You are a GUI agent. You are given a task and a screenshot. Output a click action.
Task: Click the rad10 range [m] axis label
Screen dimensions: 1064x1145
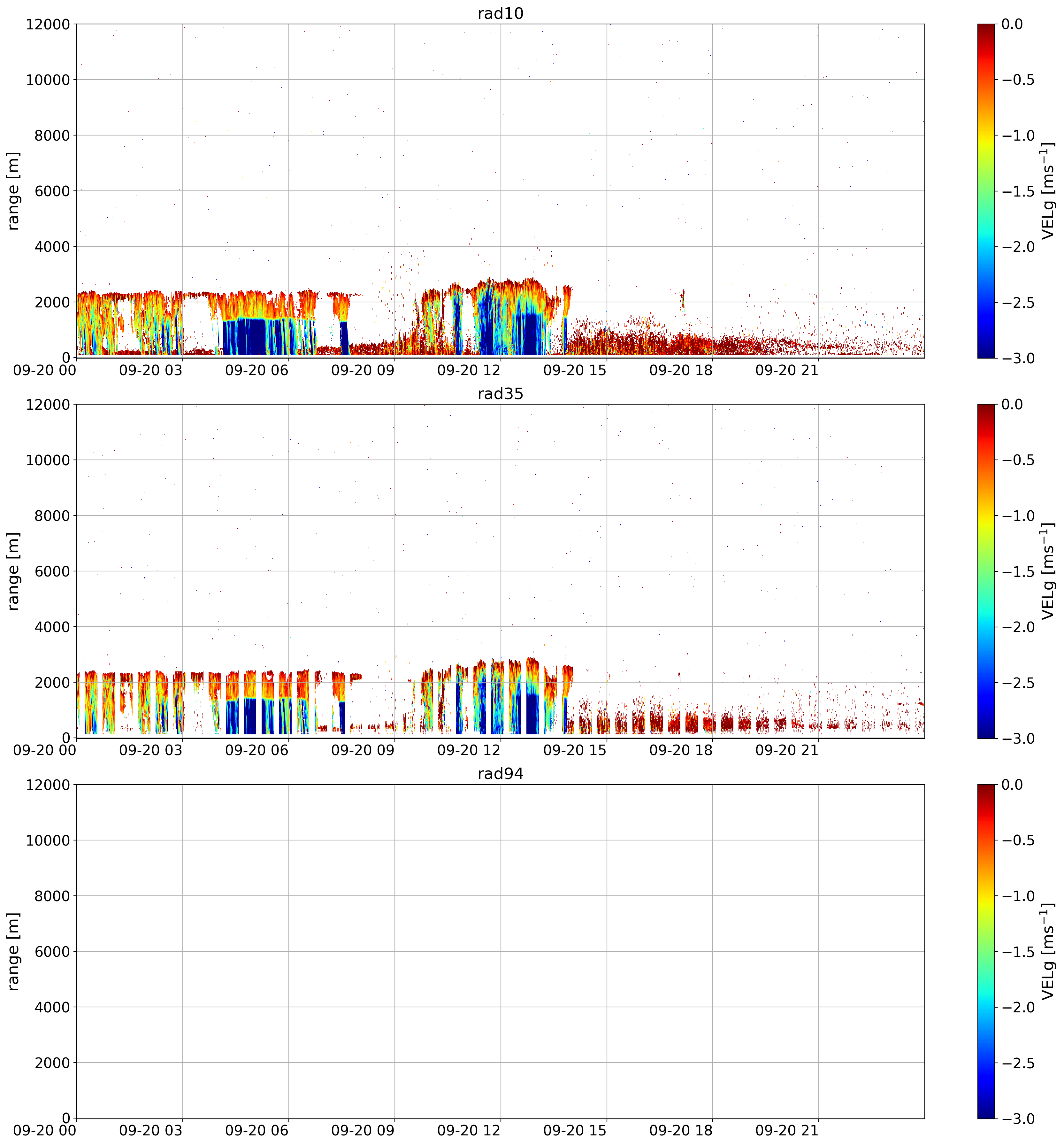(13, 191)
